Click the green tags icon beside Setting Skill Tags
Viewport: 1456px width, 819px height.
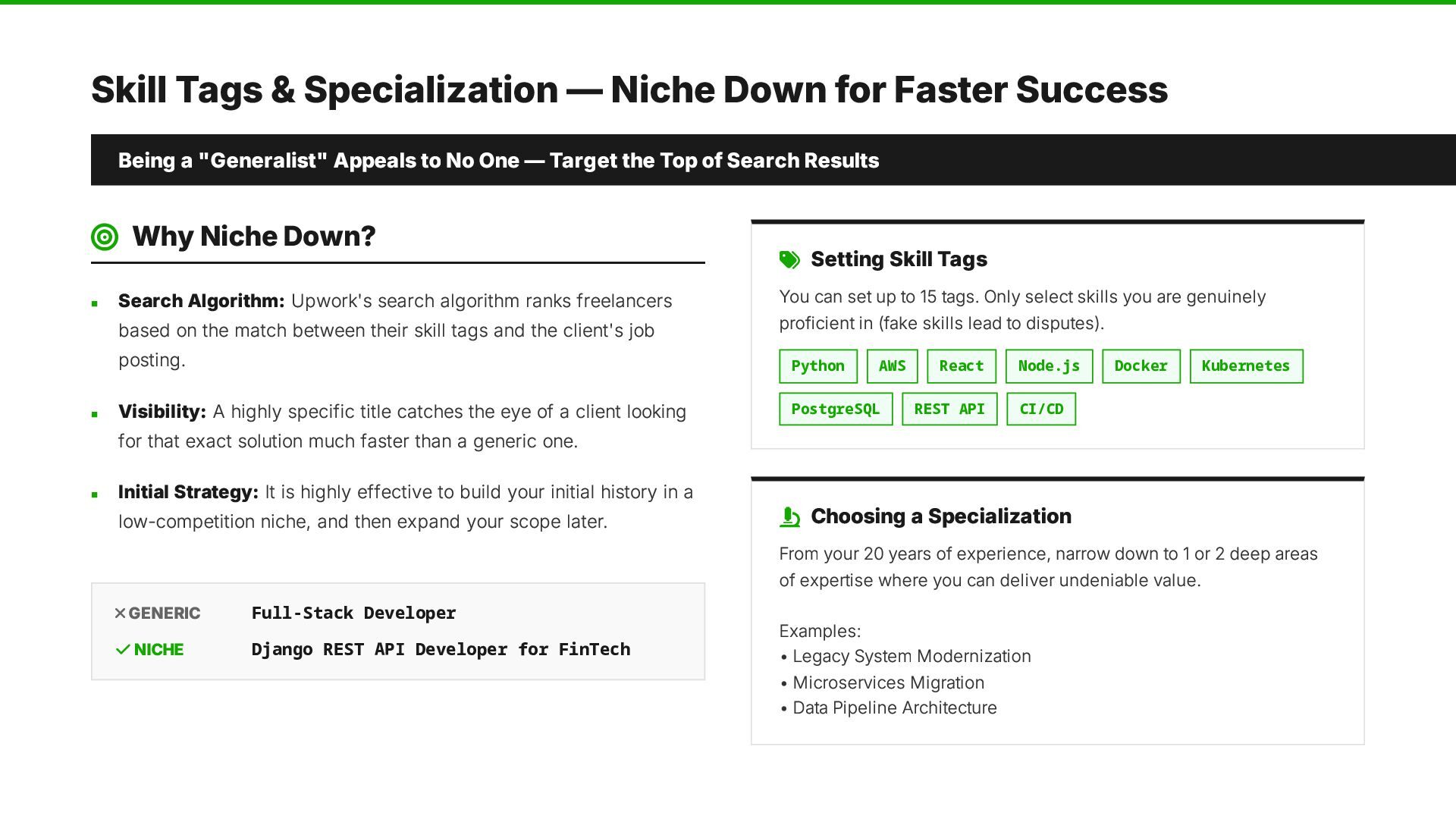(x=789, y=259)
